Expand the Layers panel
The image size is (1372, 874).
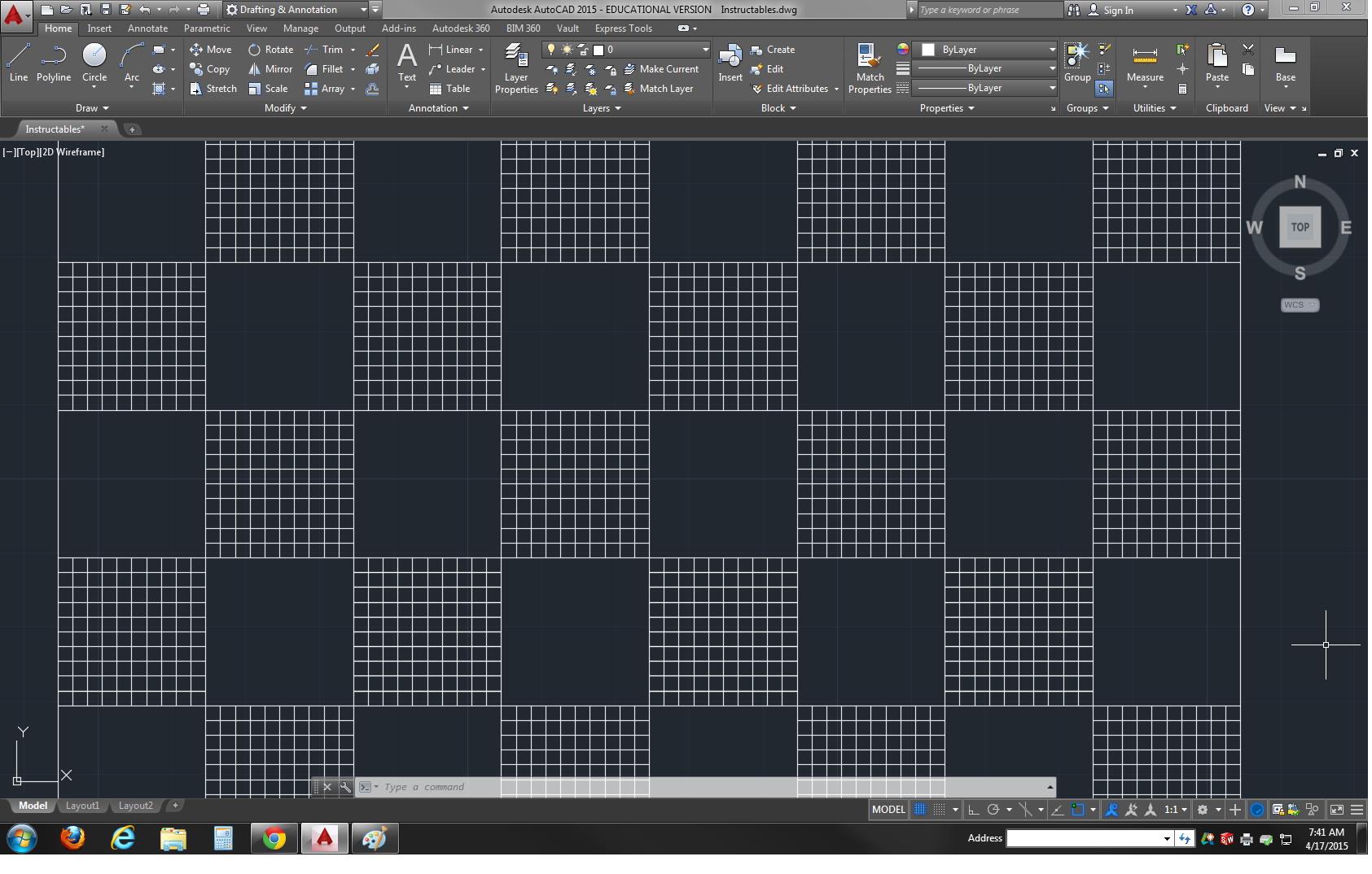(602, 108)
